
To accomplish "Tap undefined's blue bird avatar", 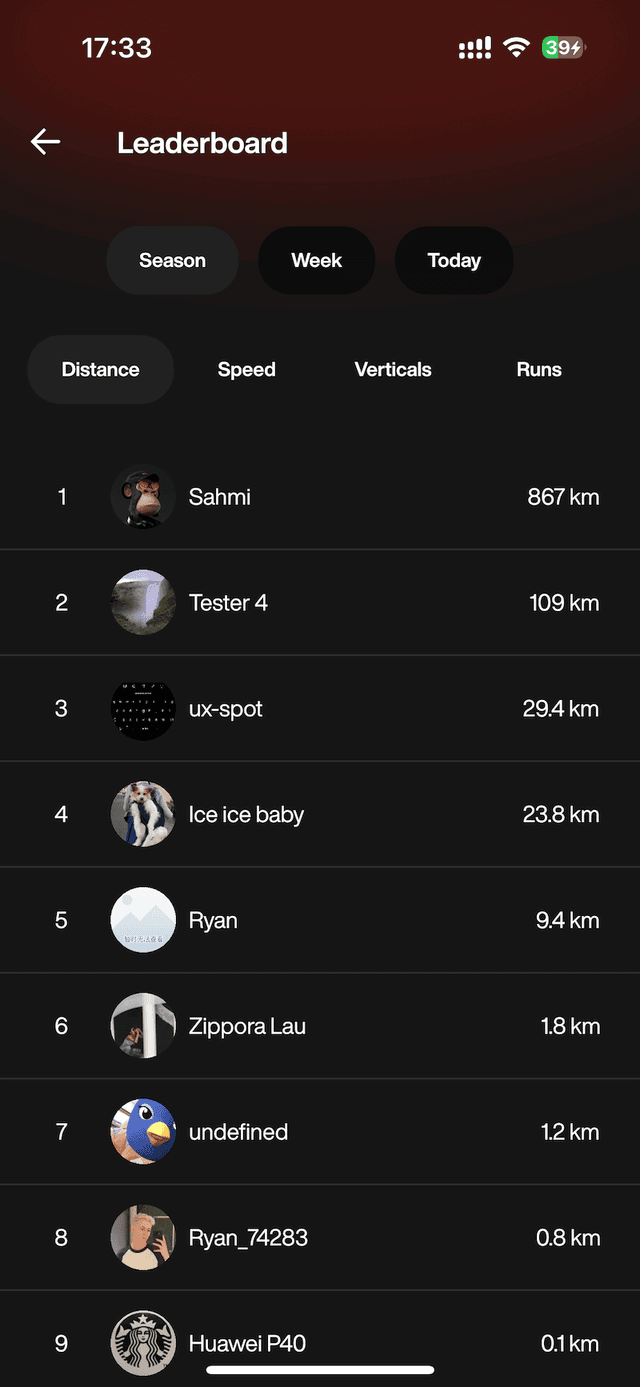I will (143, 1132).
